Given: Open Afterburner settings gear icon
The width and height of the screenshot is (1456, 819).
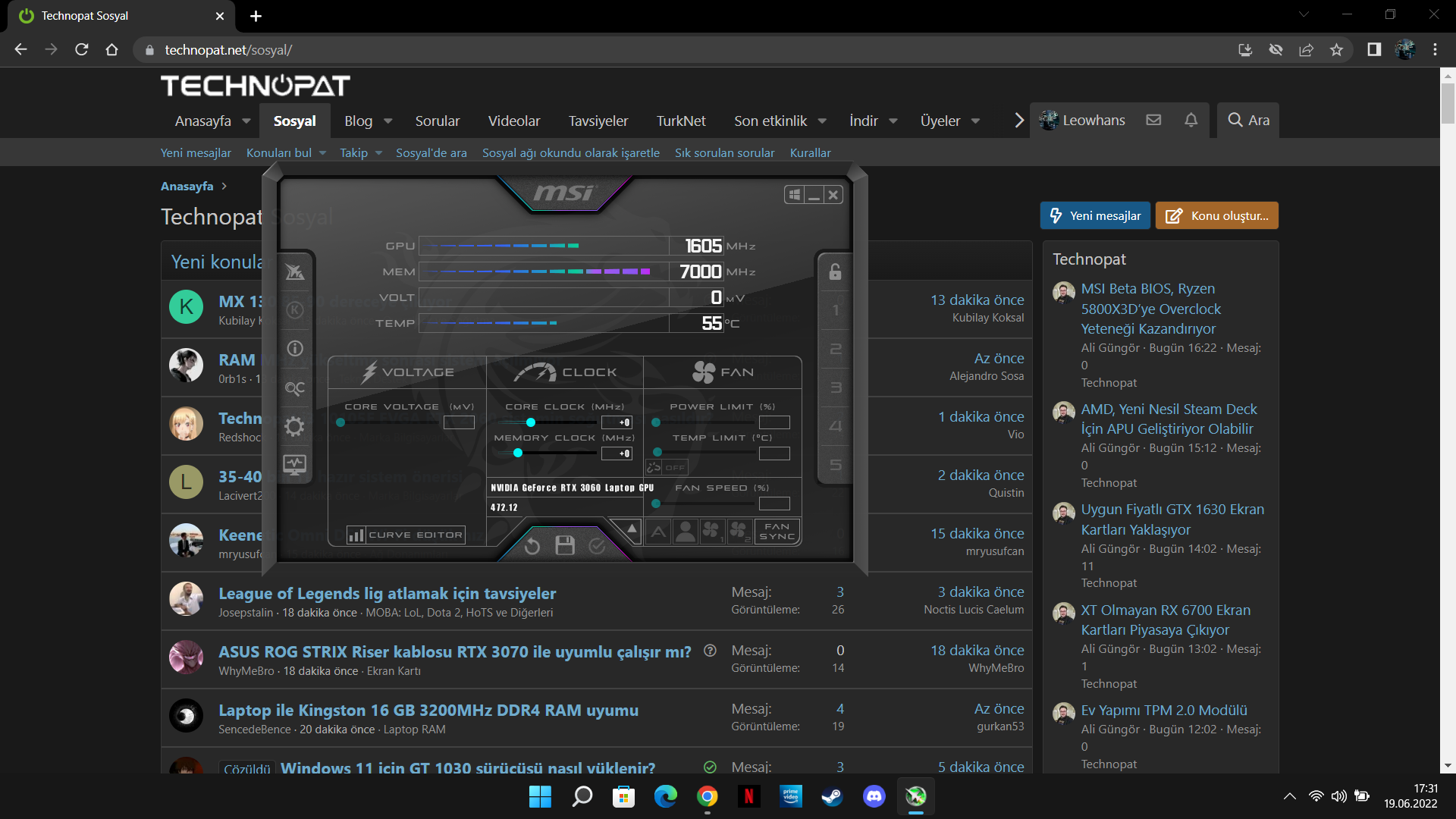Looking at the screenshot, I should click(294, 427).
